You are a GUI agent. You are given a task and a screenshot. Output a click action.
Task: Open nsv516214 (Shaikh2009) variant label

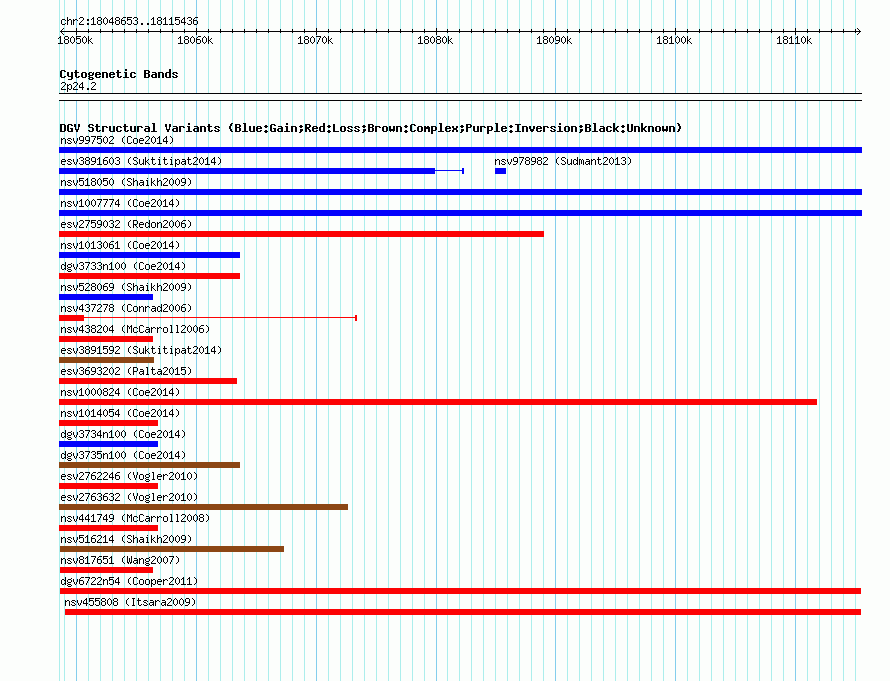pos(126,539)
